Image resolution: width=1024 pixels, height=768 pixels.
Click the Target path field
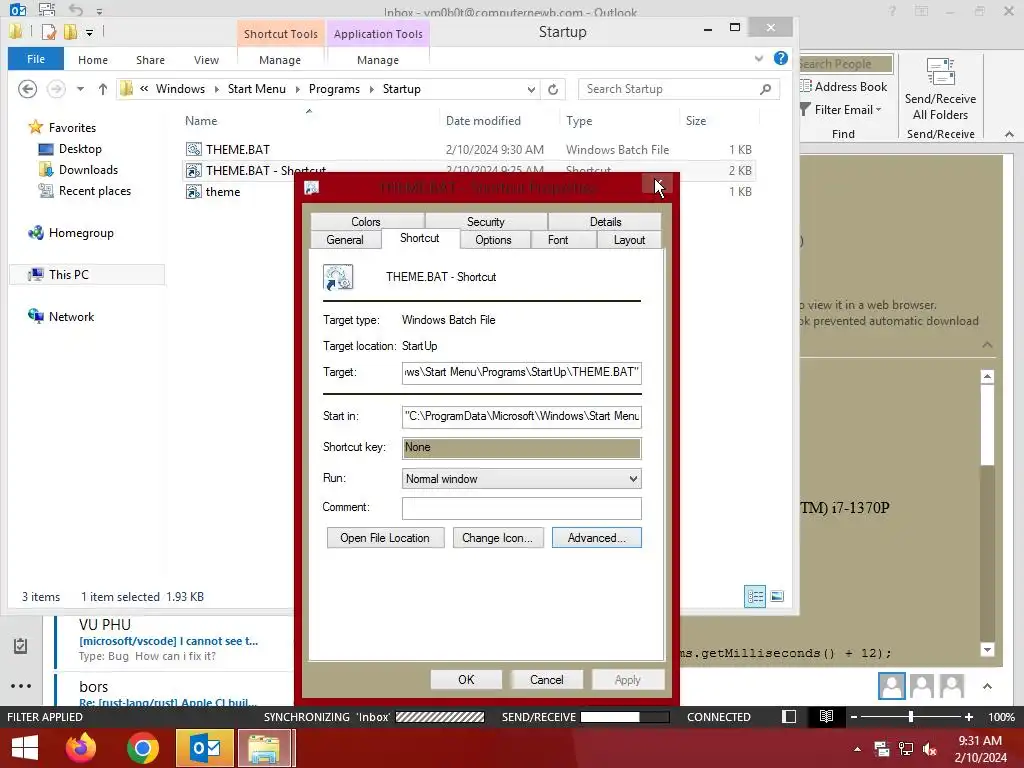(x=522, y=372)
